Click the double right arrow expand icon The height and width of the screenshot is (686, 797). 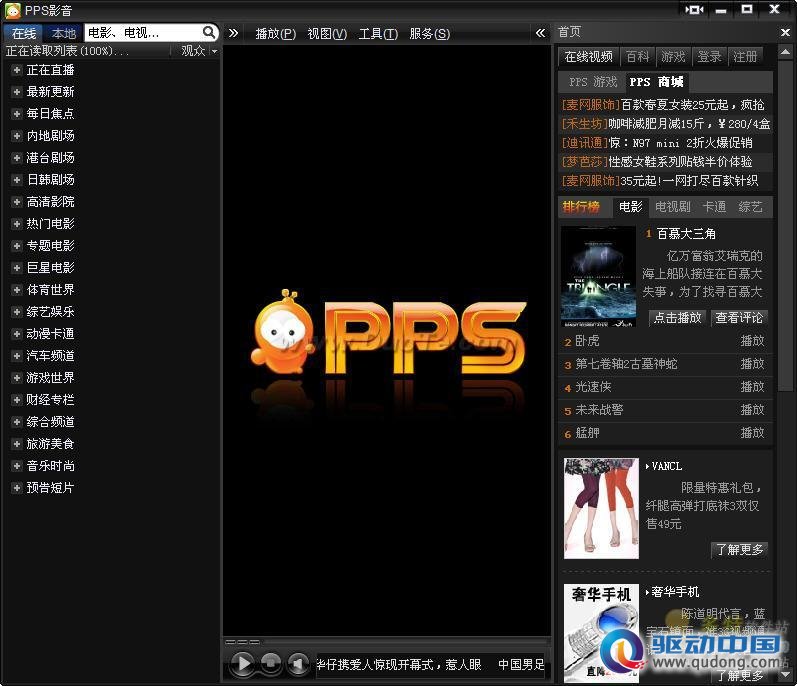pos(233,34)
